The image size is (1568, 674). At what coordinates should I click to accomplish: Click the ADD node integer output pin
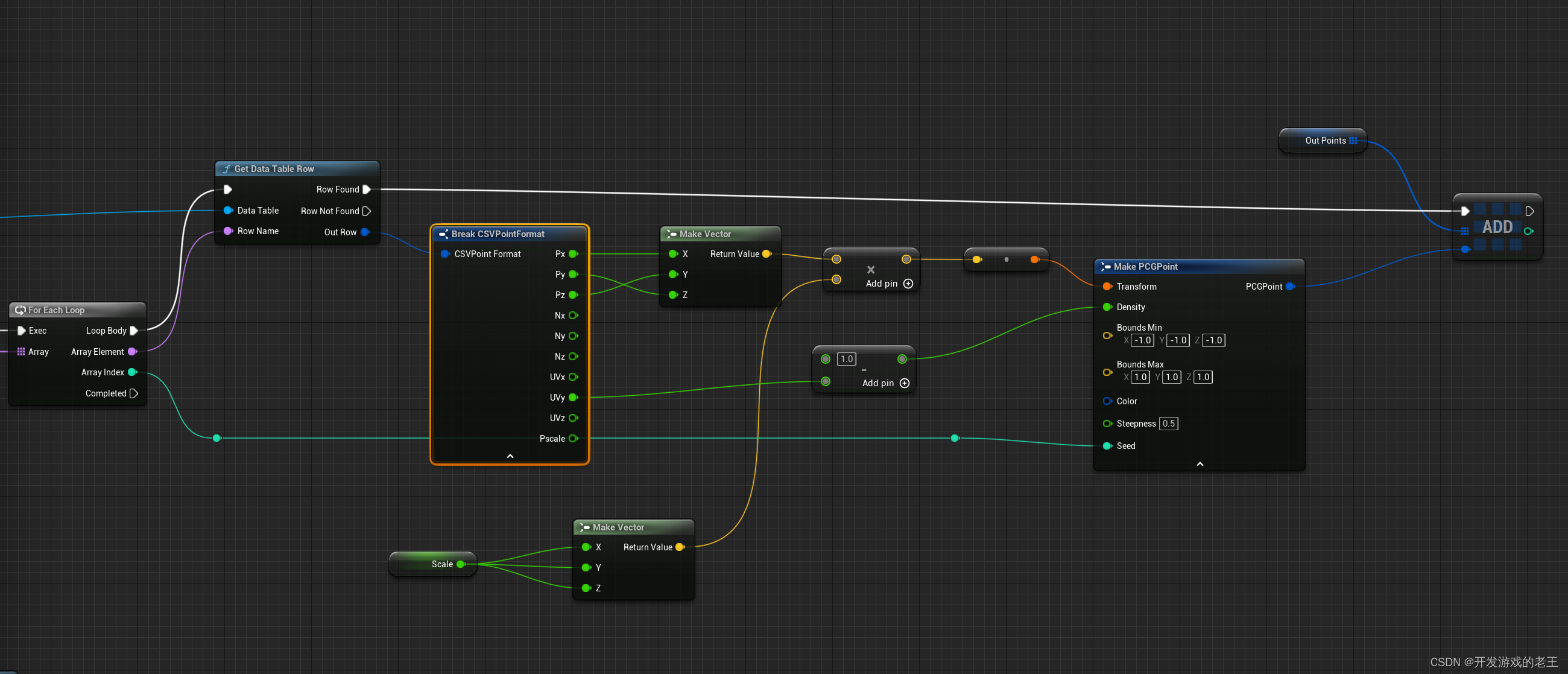pos(1528,231)
